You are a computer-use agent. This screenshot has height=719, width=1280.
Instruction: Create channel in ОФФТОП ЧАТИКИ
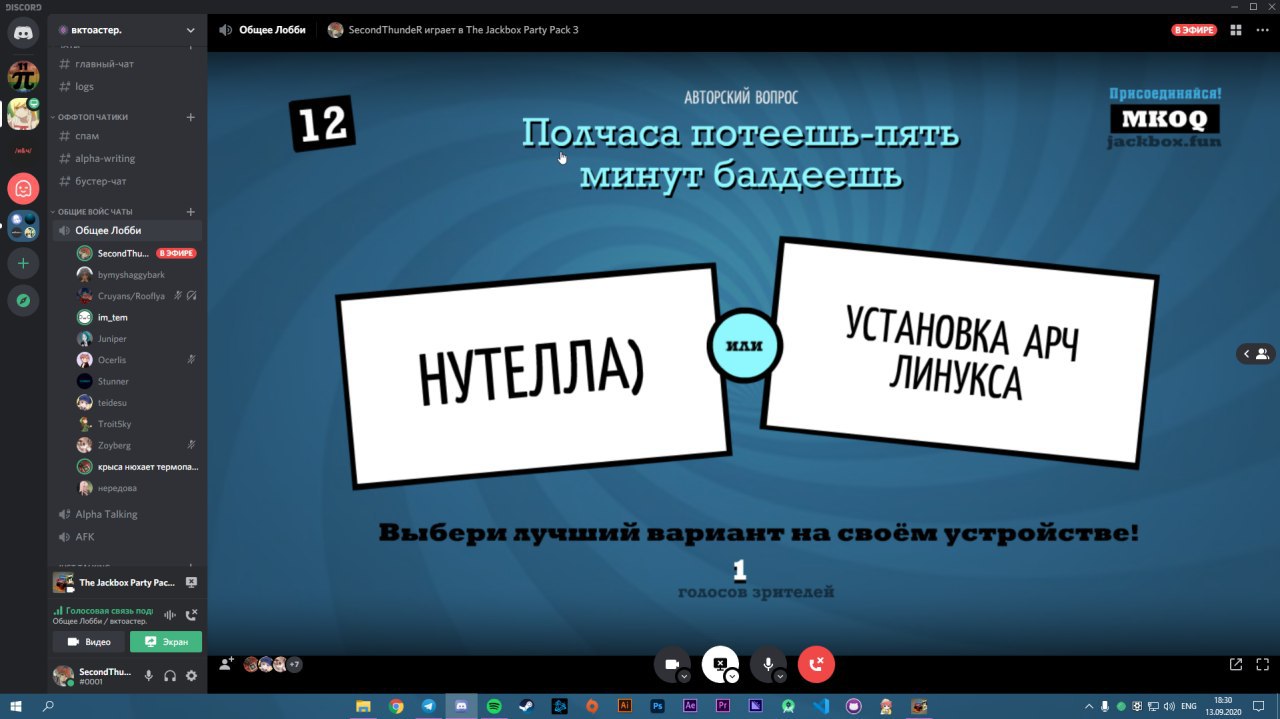coord(191,117)
